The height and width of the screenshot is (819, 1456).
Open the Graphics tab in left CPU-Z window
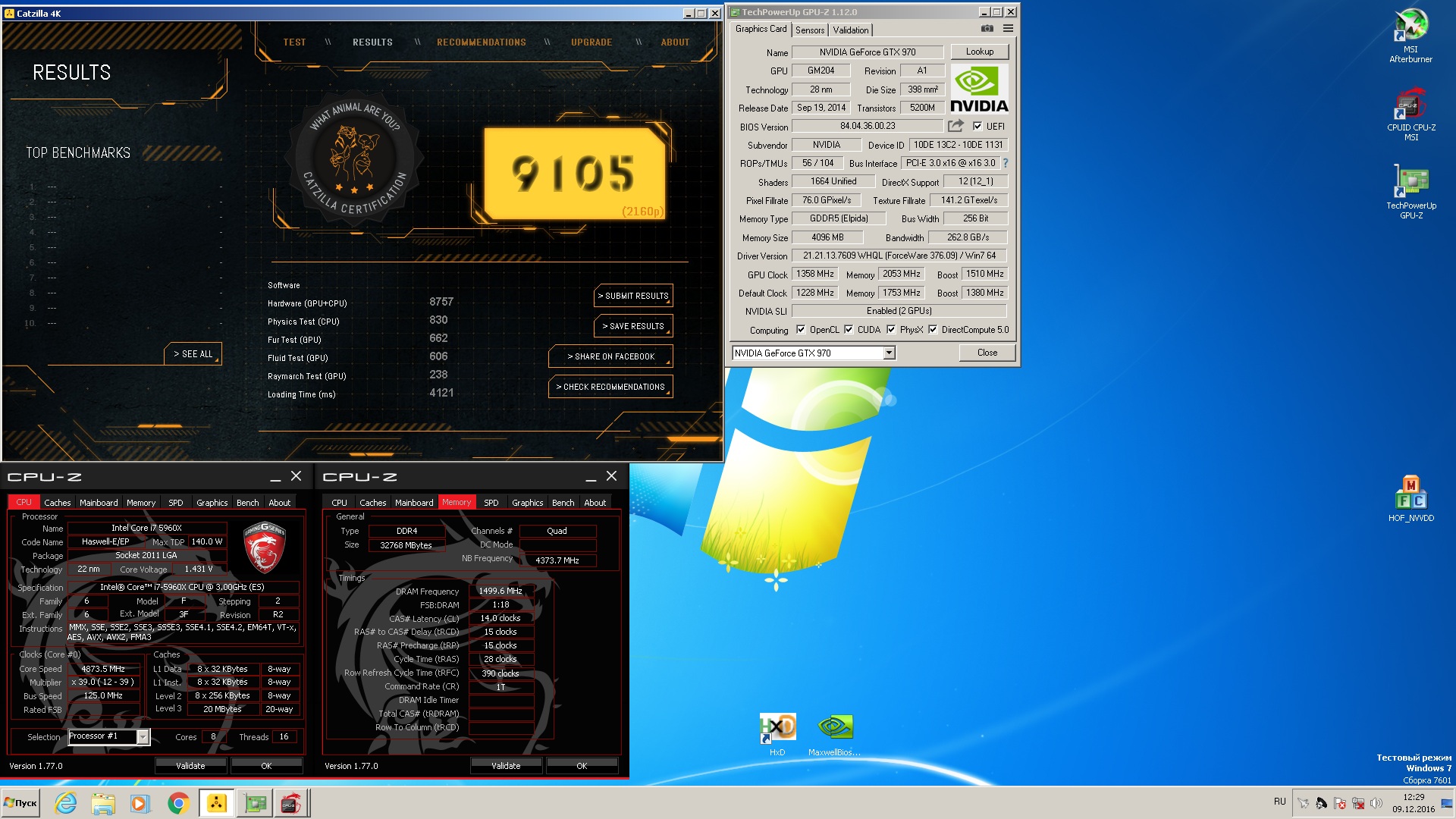212,503
